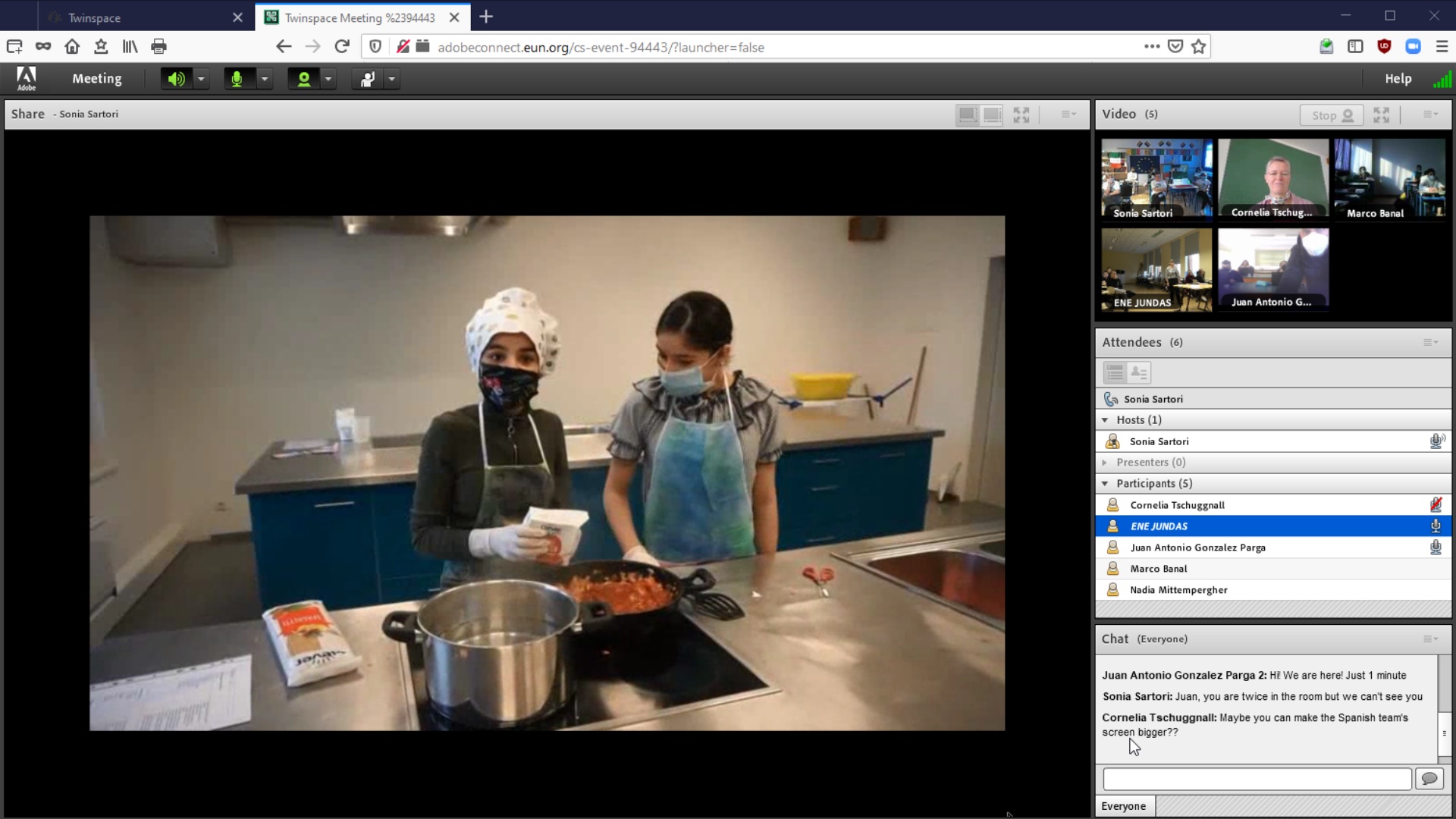Open Chat pod options menu
Viewport: 1456px width, 819px height.
click(1430, 639)
